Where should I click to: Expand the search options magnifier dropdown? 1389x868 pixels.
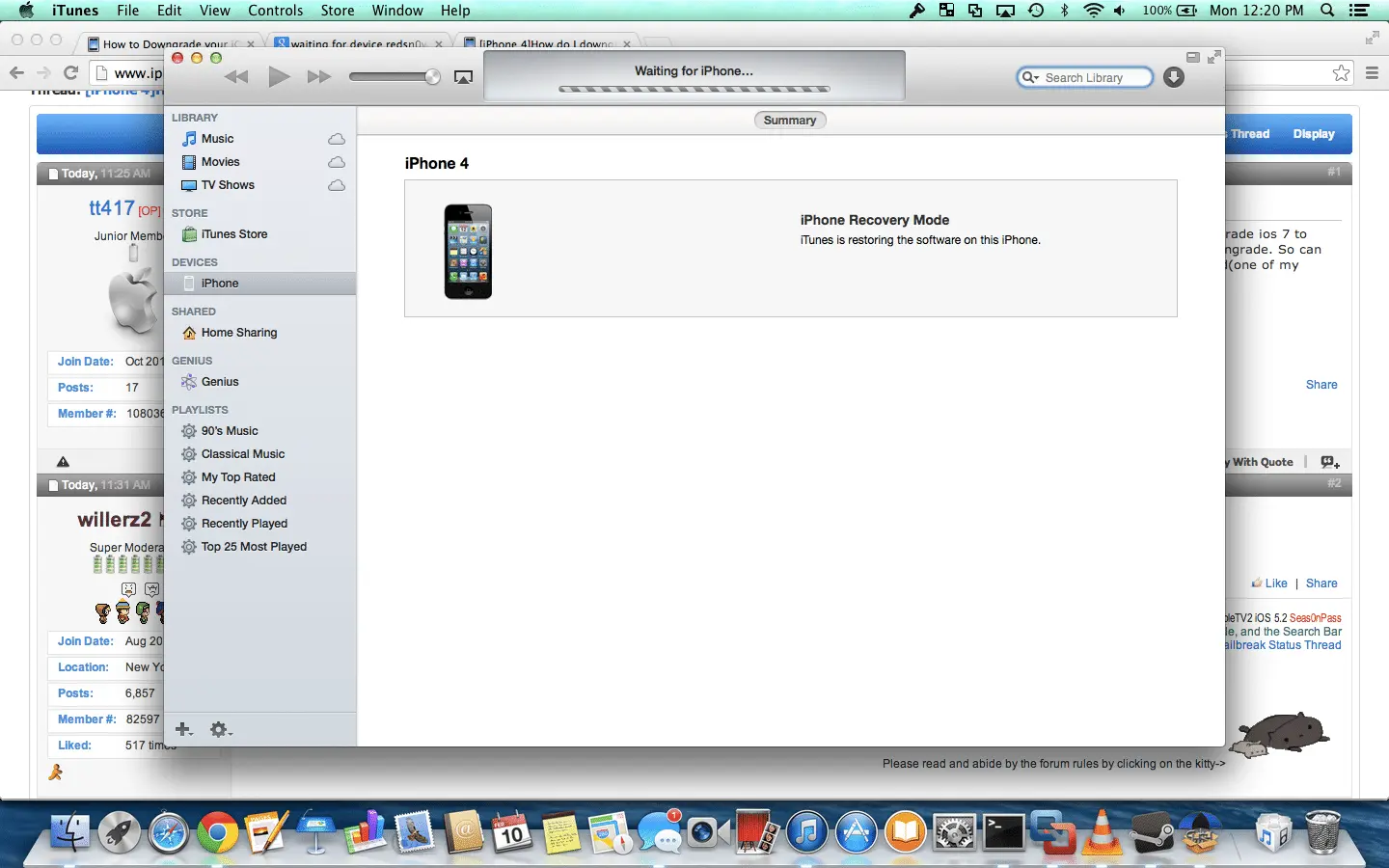pos(1031,77)
